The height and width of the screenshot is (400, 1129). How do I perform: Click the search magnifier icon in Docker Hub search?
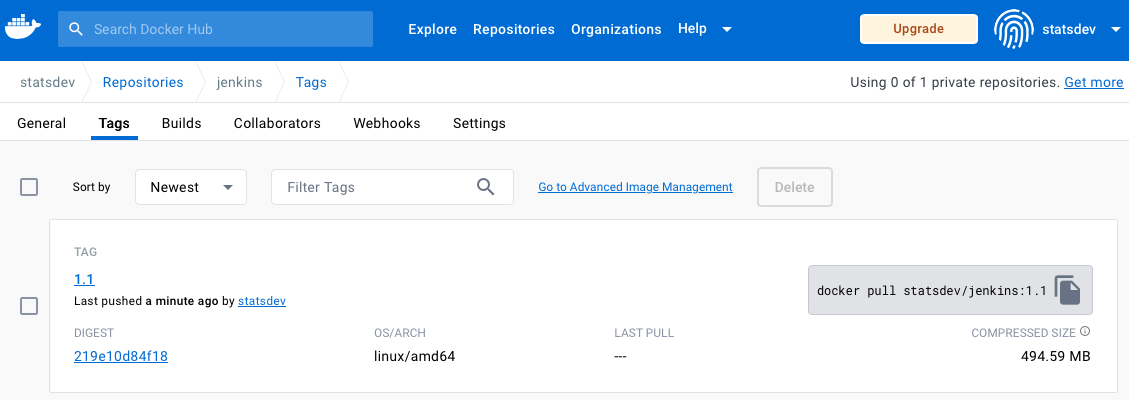click(x=76, y=29)
